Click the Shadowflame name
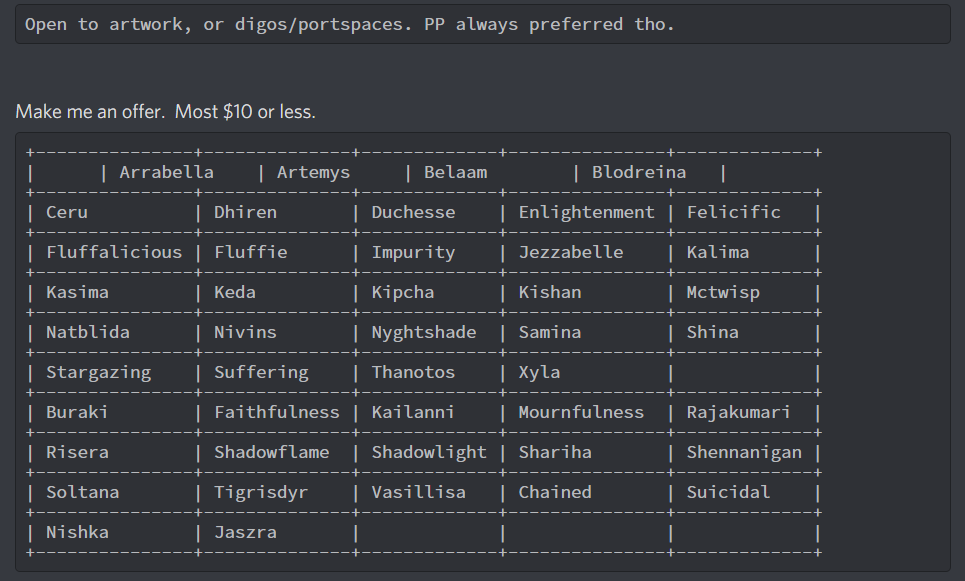Screen dimensions: 965x581 [x=271, y=452]
